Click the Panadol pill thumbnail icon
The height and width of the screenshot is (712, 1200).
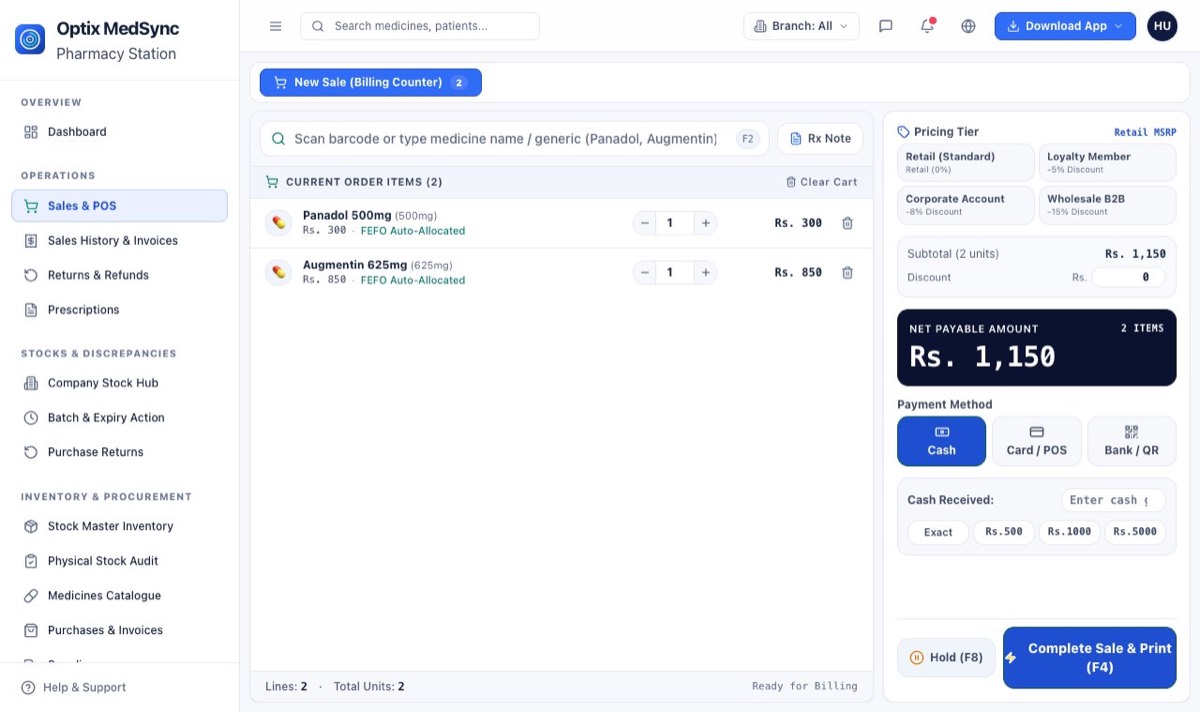pos(279,222)
